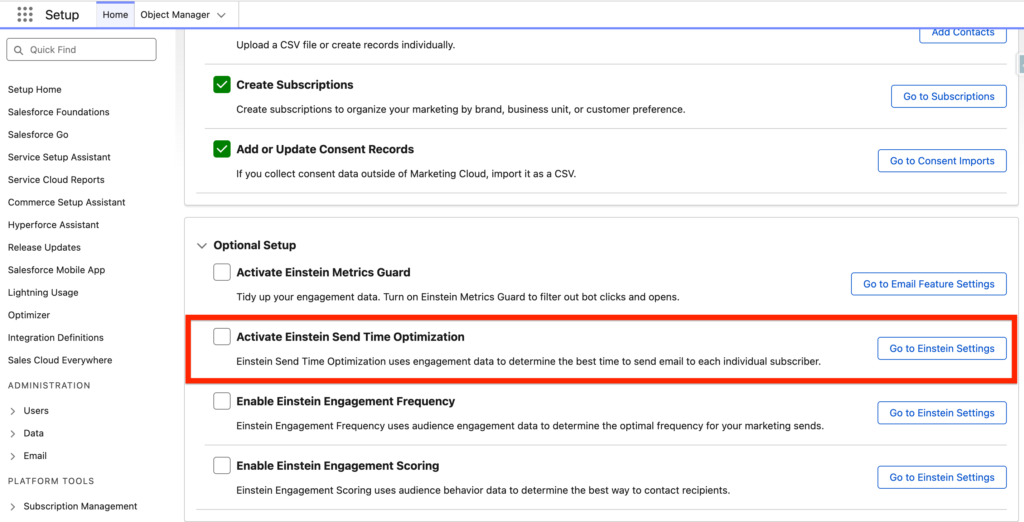Screen dimensions: 1024x522
Task: Click the Go to Subscriptions button
Action: click(x=948, y=96)
